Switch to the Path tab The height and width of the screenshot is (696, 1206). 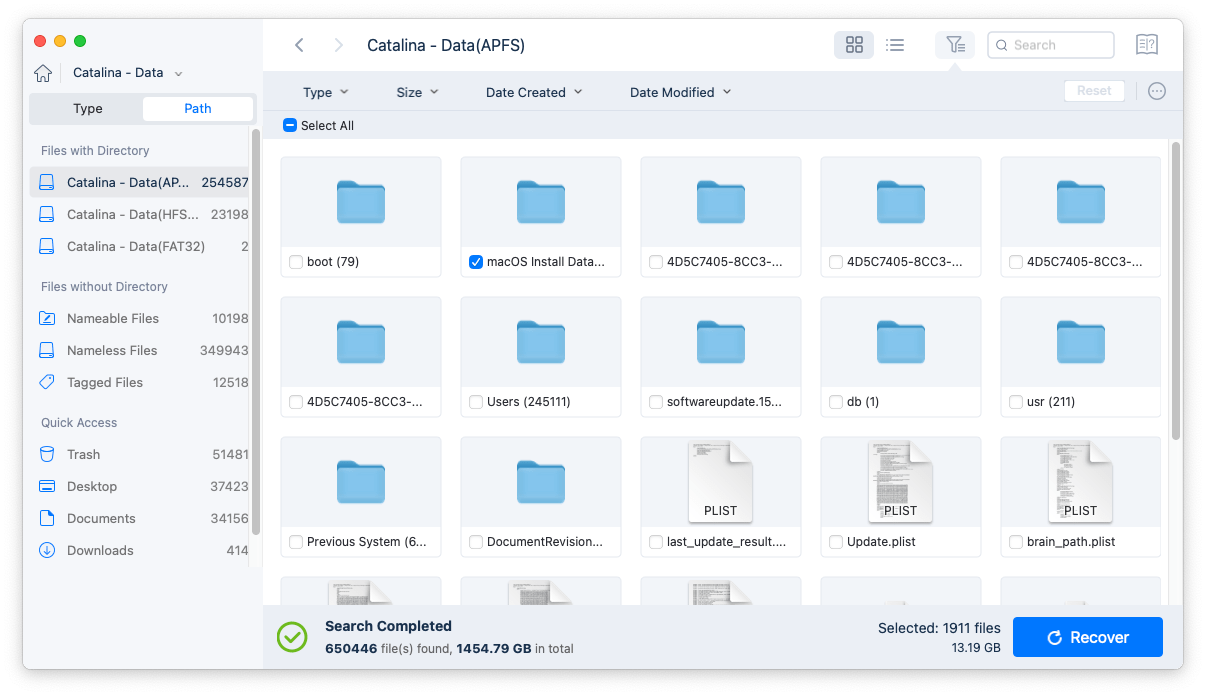pyautogui.click(x=197, y=108)
